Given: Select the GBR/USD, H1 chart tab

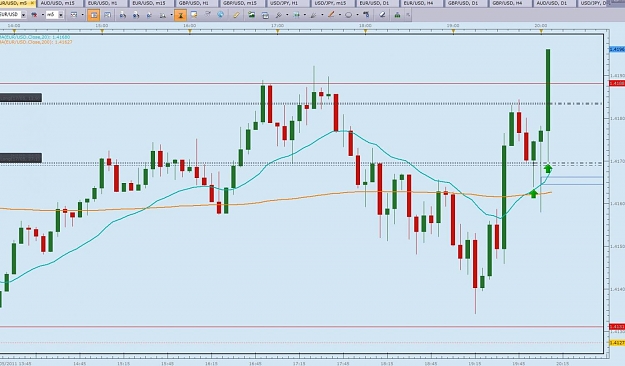Looking at the screenshot, I should pos(196,3).
